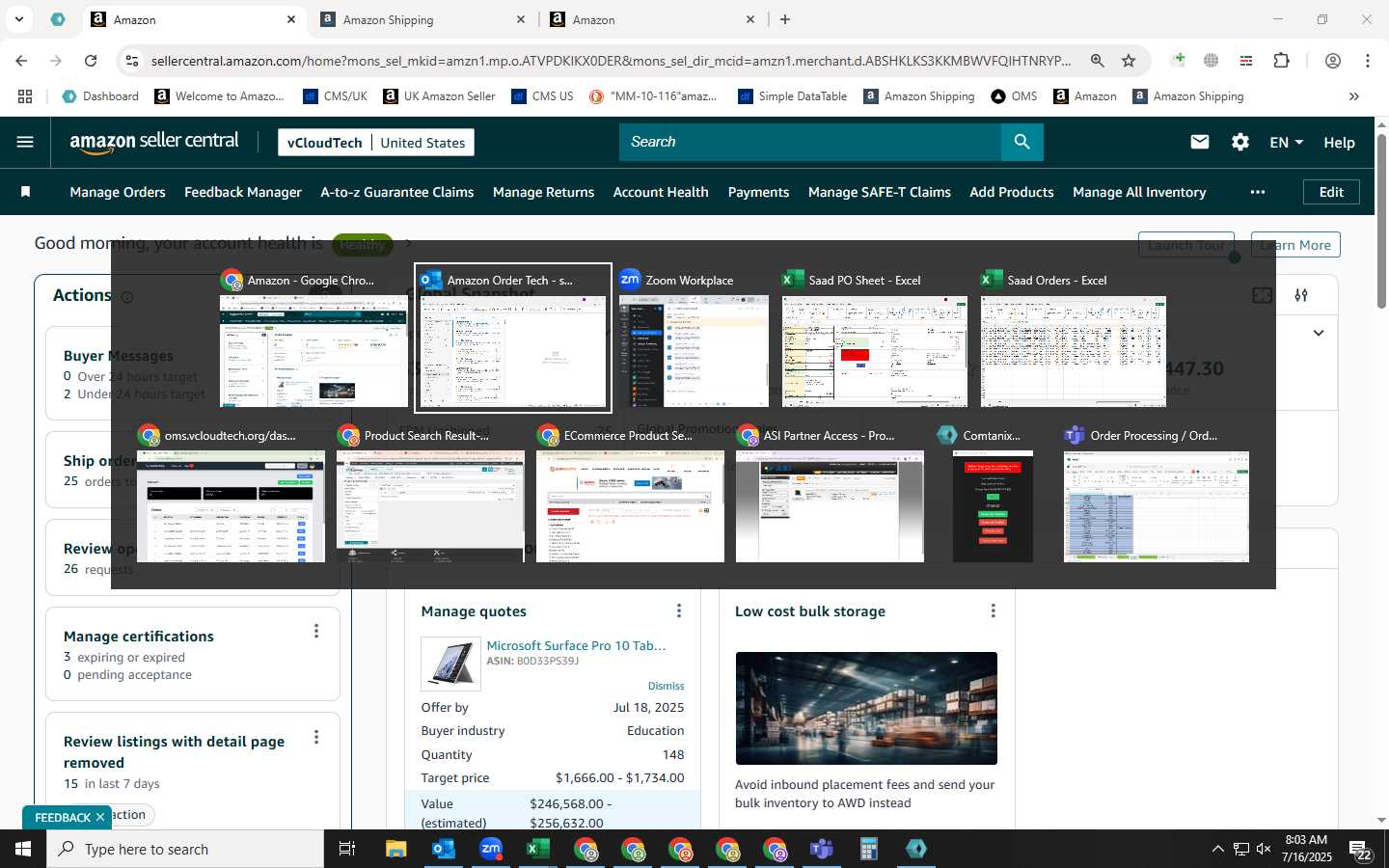Open Microsoft Surface Pro 10 quote link
Screen dimensions: 1389x868
576,645
